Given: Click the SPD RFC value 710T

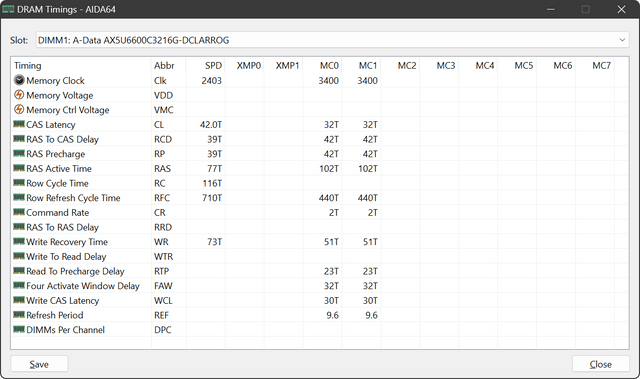Looking at the screenshot, I should tap(212, 198).
